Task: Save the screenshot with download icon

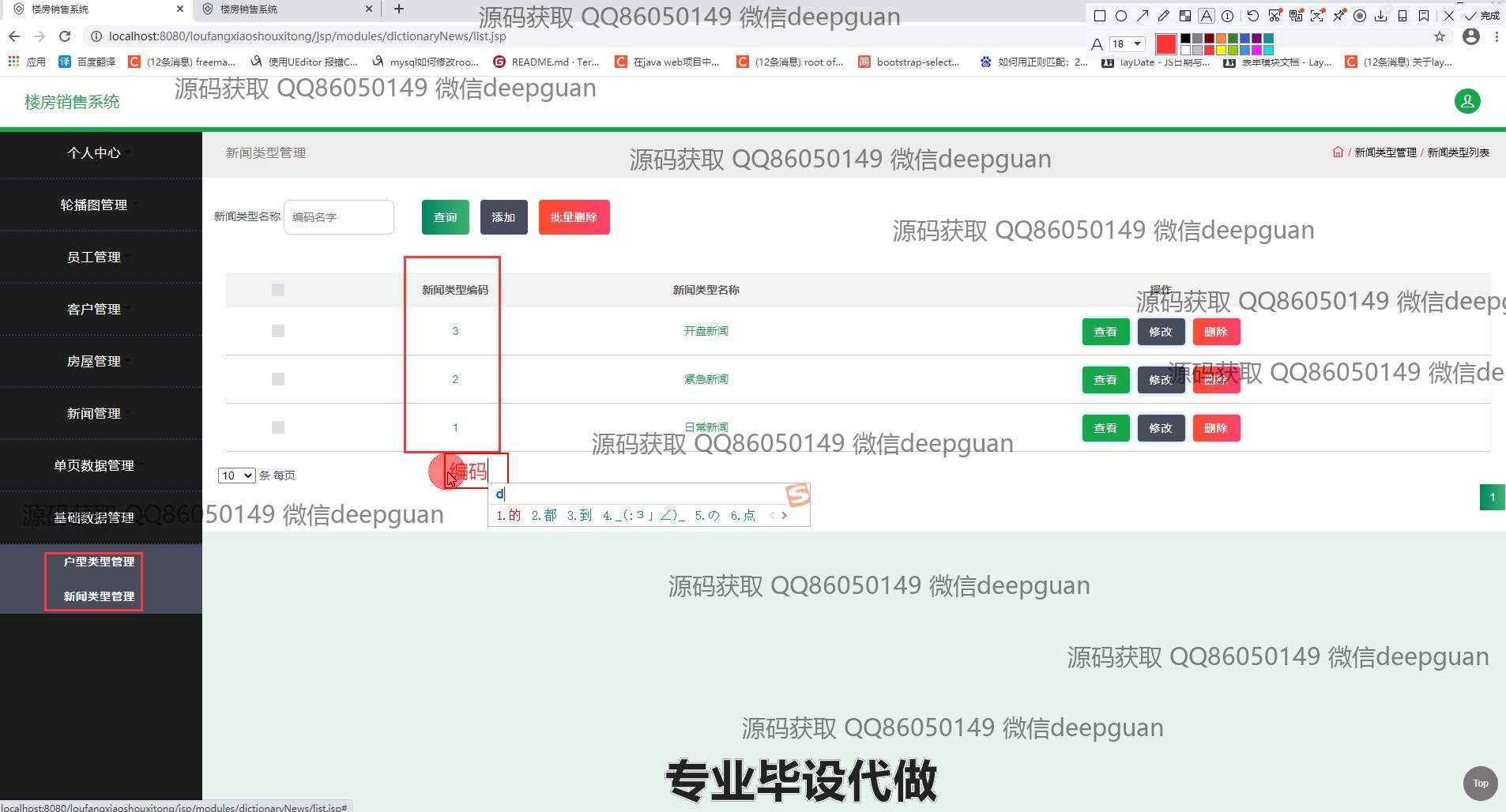Action: [1381, 16]
